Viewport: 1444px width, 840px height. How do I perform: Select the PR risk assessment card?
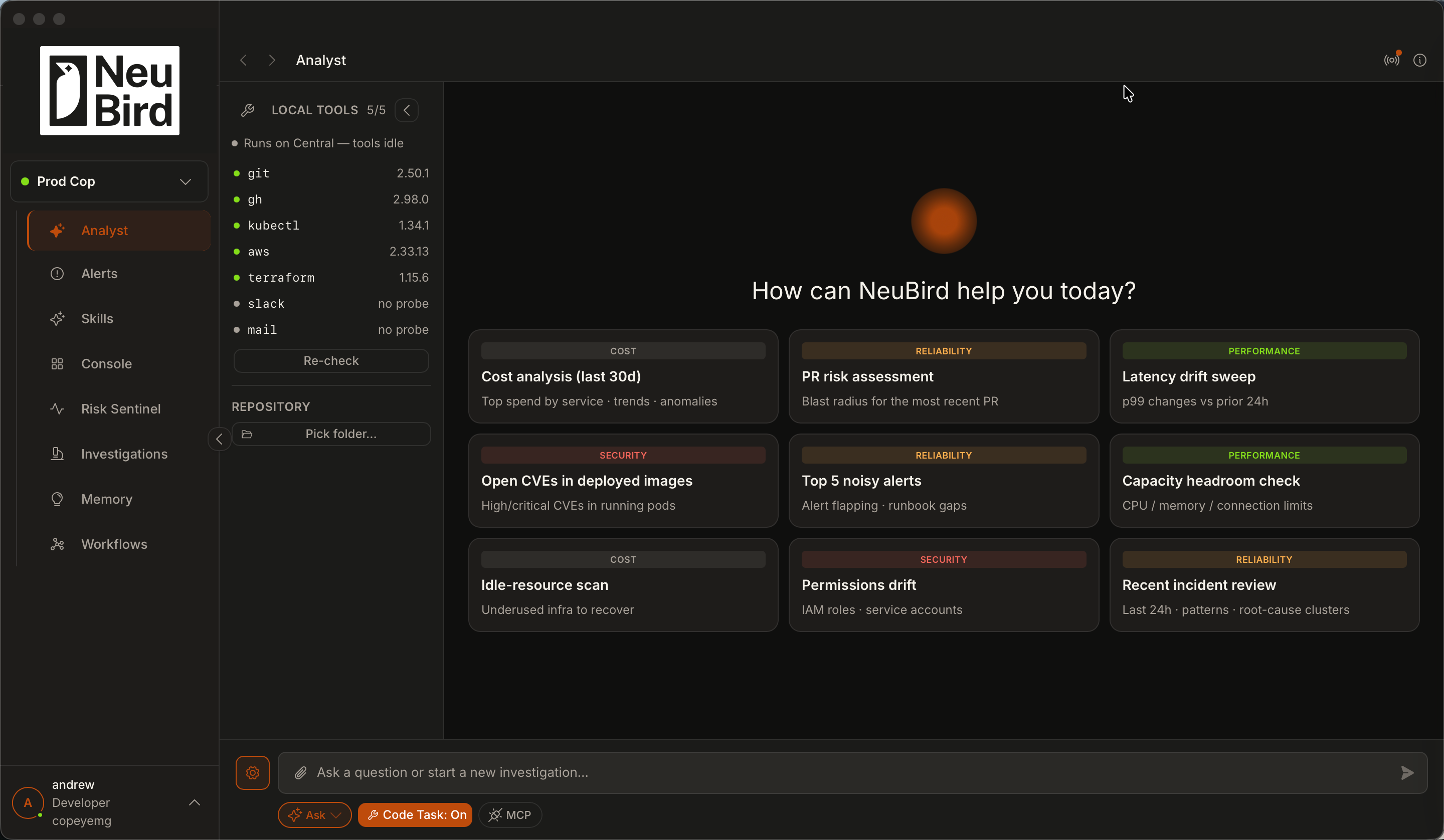coord(943,376)
